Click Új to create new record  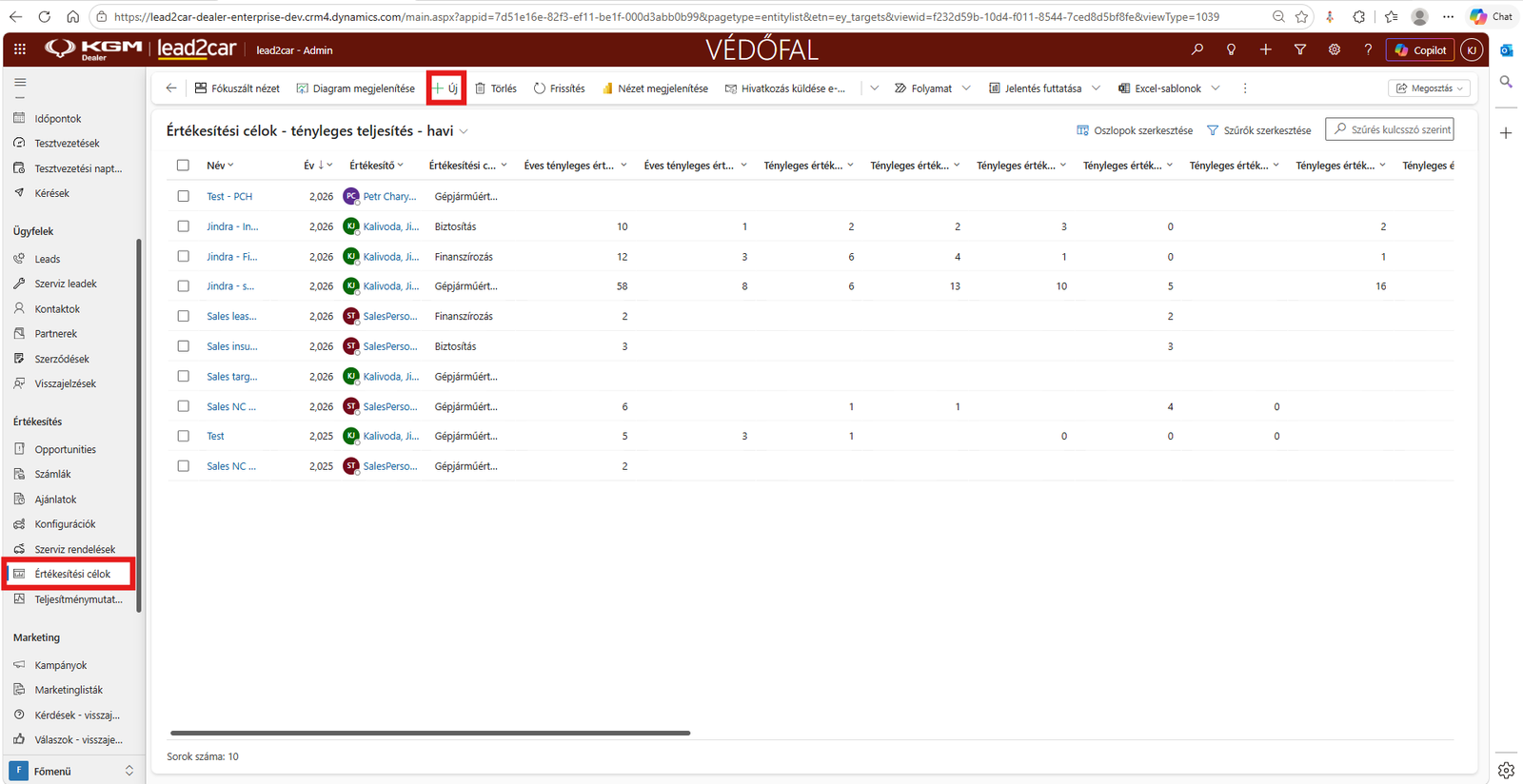(x=445, y=88)
